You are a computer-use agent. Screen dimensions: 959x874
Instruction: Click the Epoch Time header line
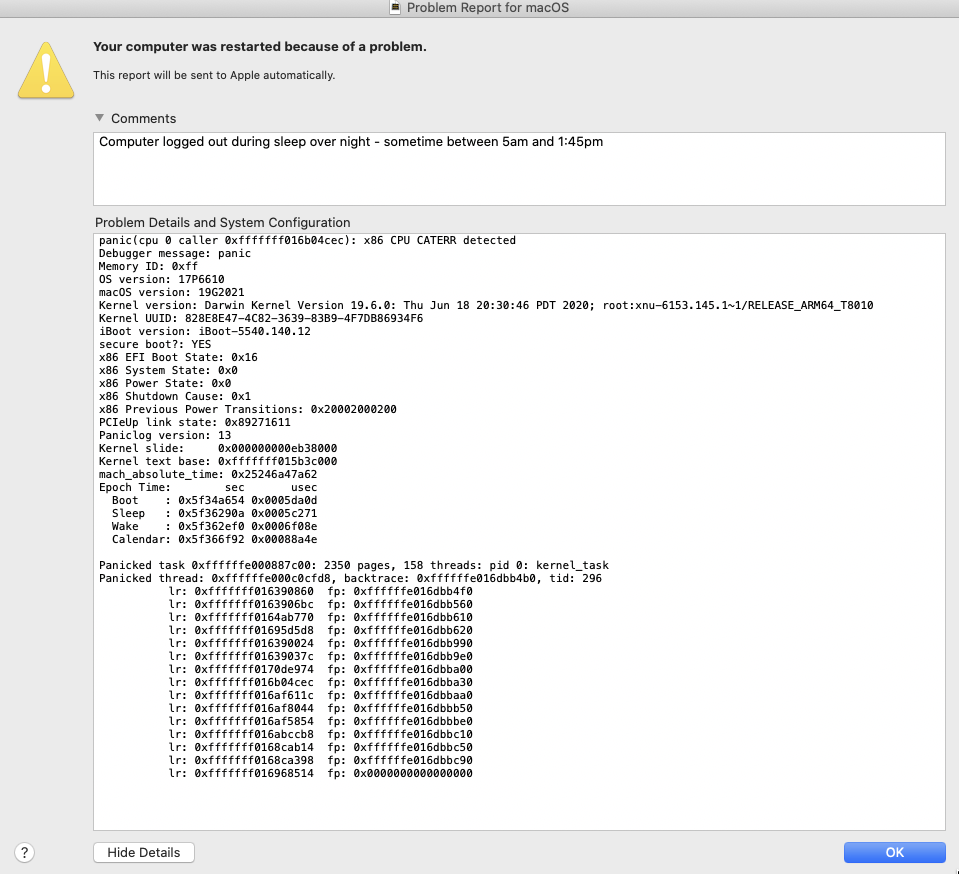coord(208,487)
